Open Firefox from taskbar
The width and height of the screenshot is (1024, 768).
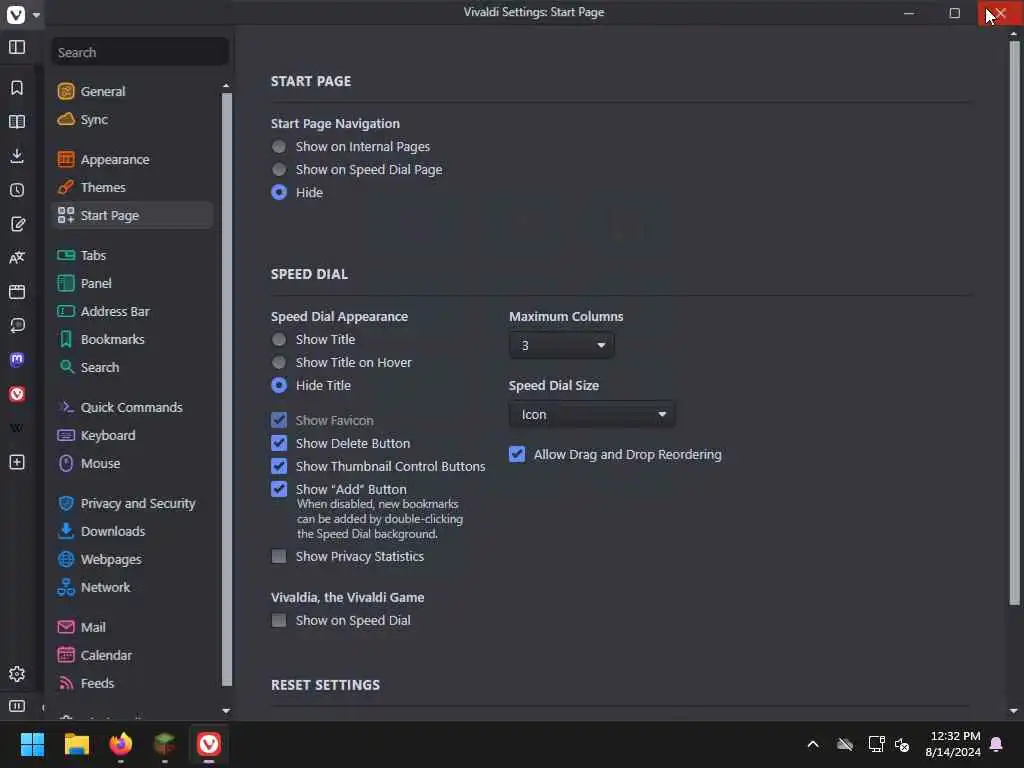[x=121, y=744]
